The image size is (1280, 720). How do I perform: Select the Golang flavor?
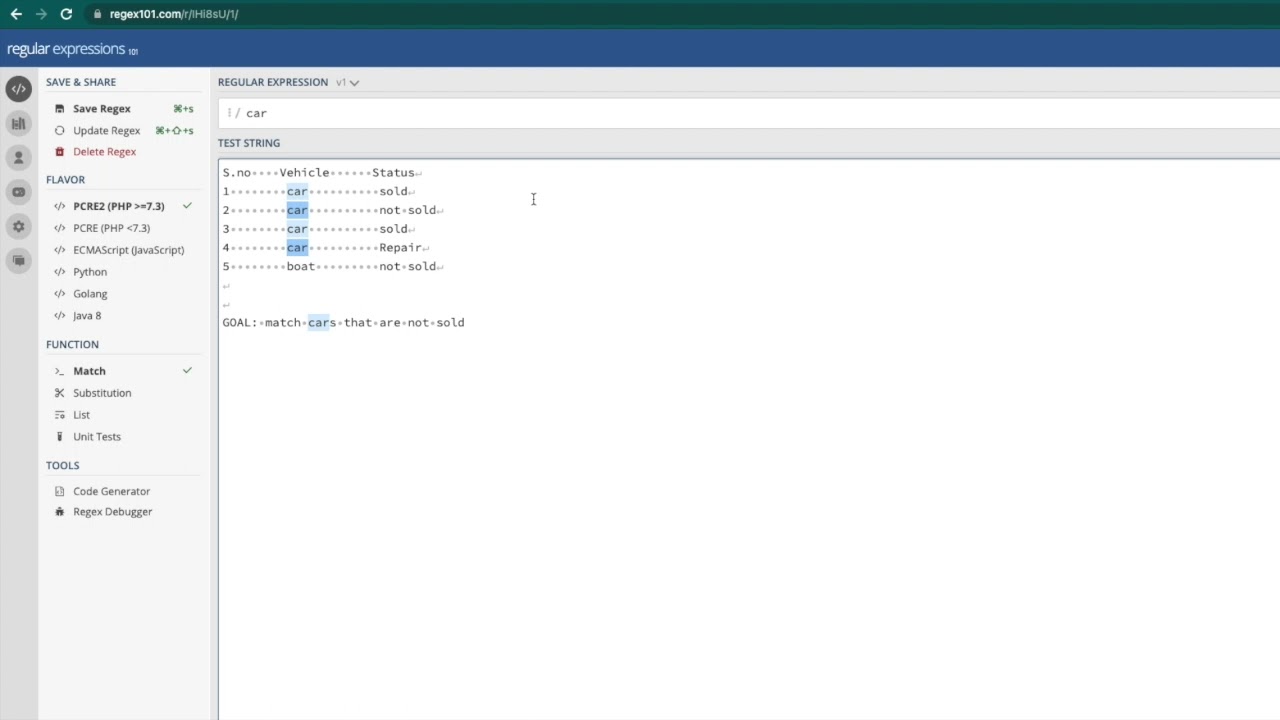tap(90, 294)
